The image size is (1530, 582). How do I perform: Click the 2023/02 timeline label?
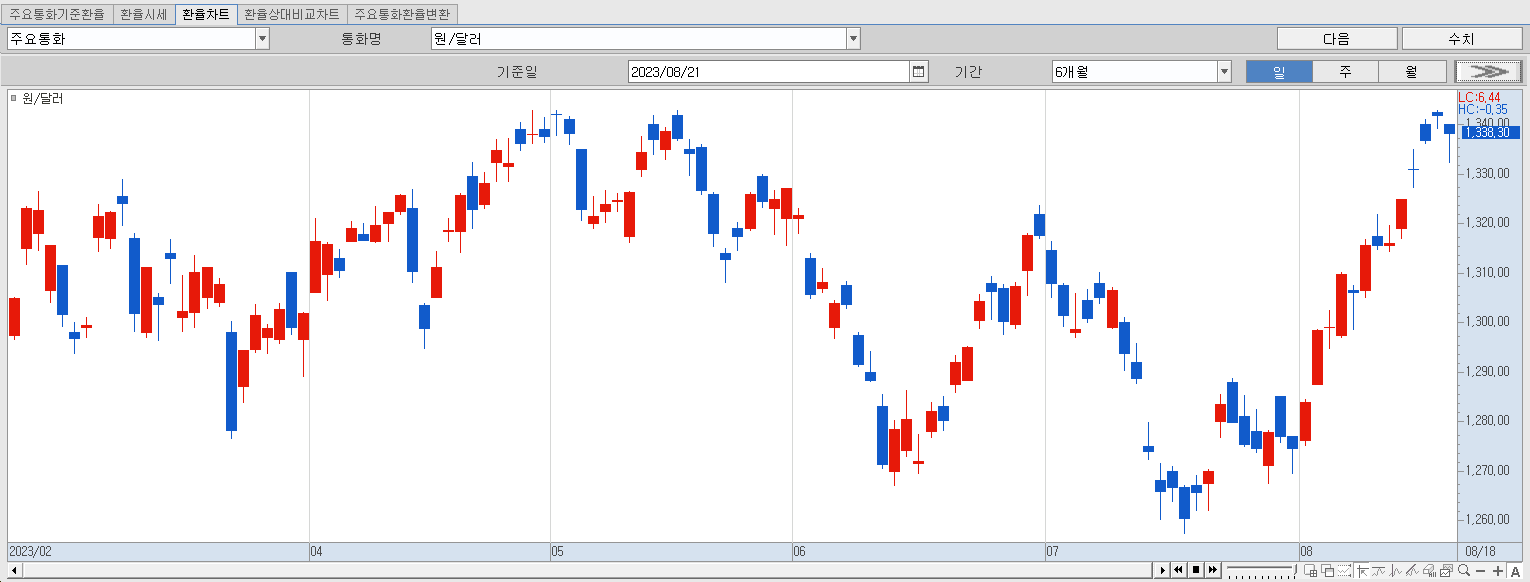(30, 551)
